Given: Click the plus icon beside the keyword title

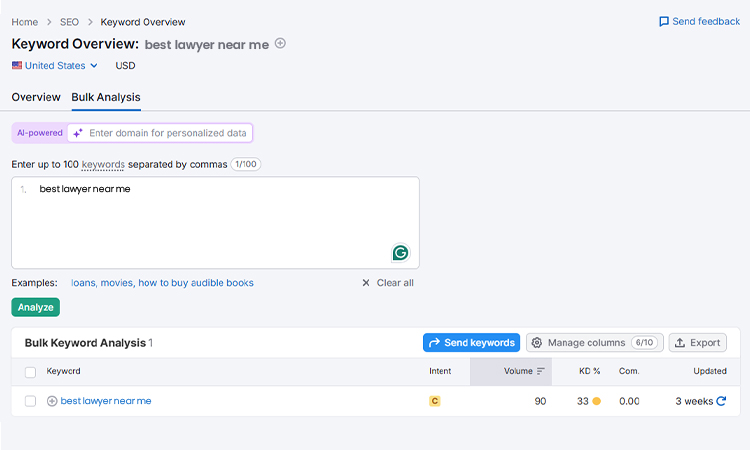Looking at the screenshot, I should click(x=280, y=44).
